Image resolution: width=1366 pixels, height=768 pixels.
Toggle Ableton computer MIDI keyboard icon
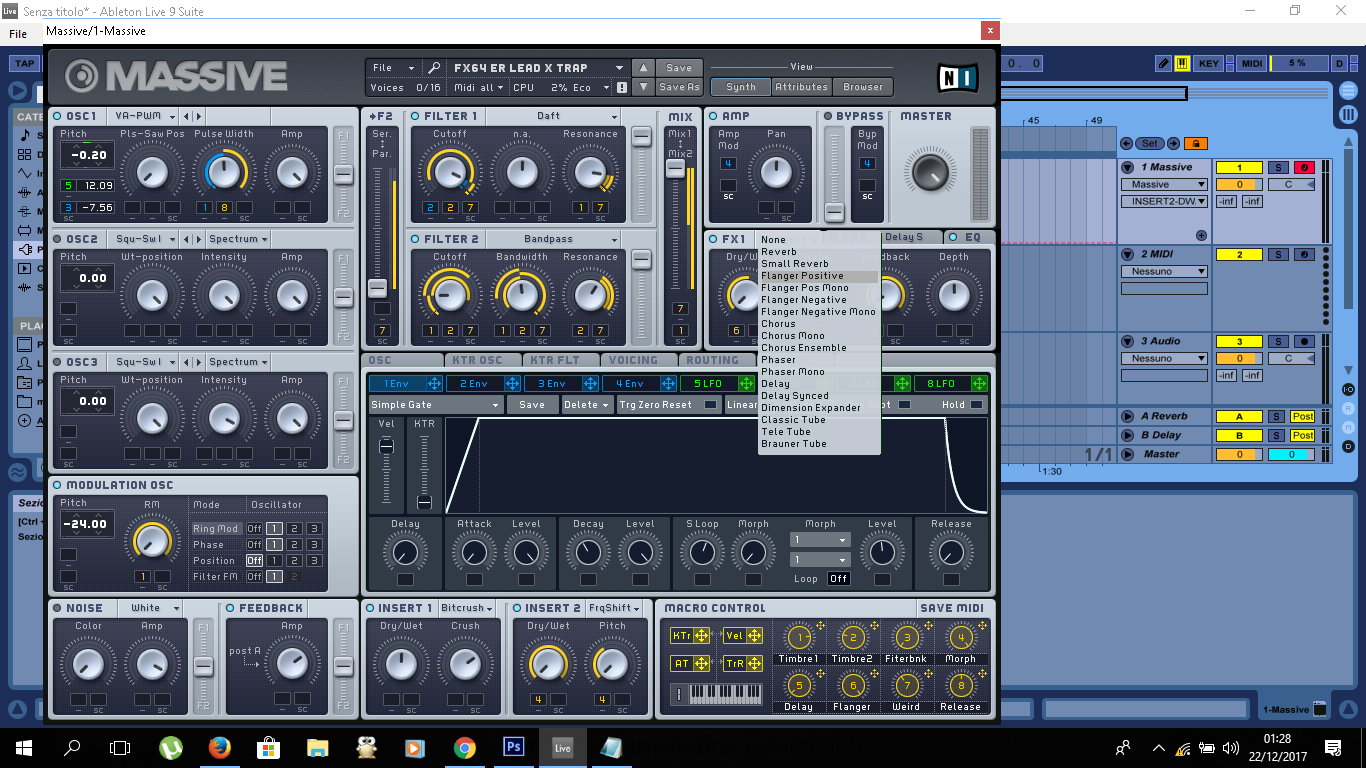pos(1182,63)
